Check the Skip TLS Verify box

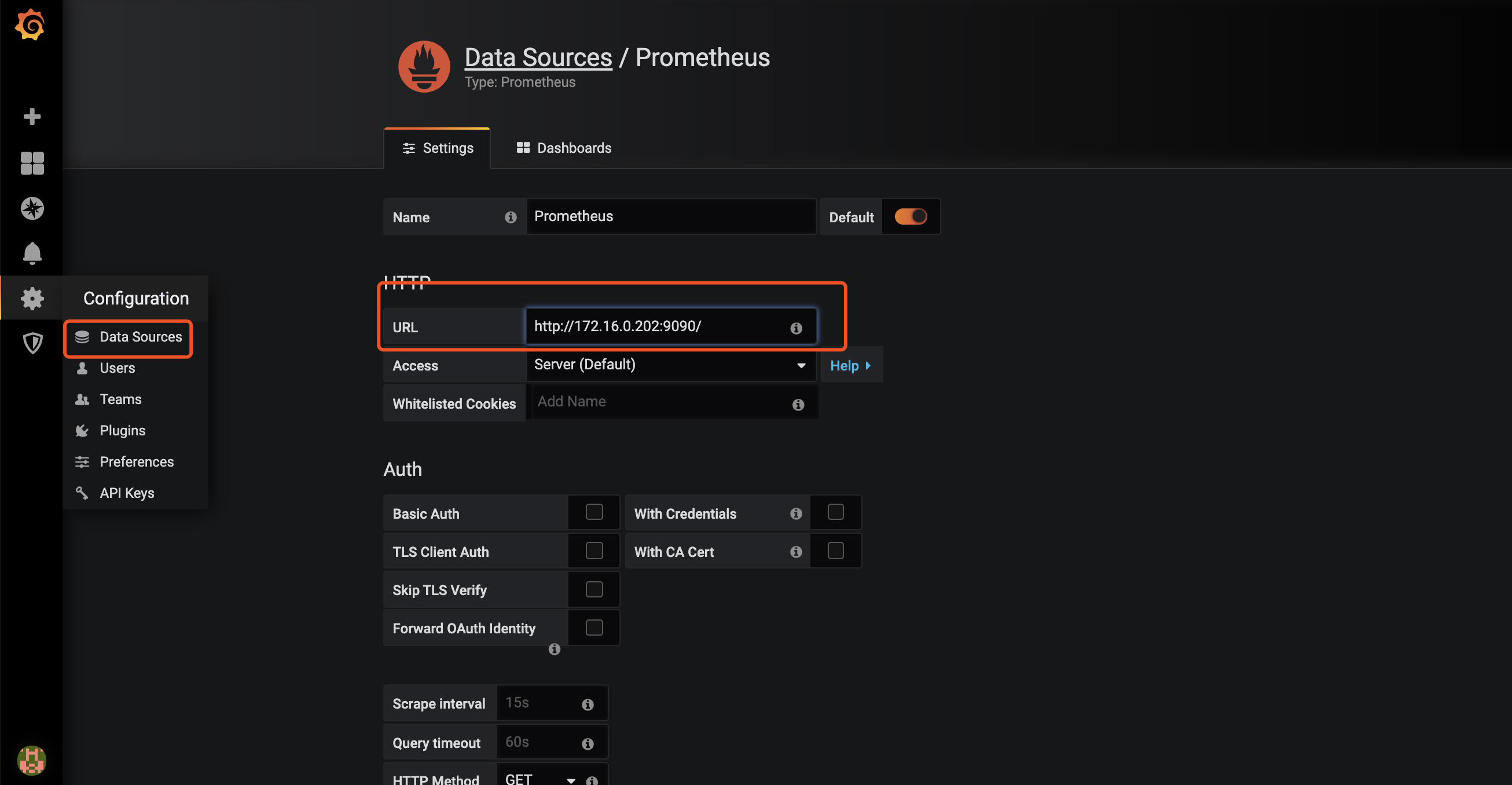pos(594,589)
